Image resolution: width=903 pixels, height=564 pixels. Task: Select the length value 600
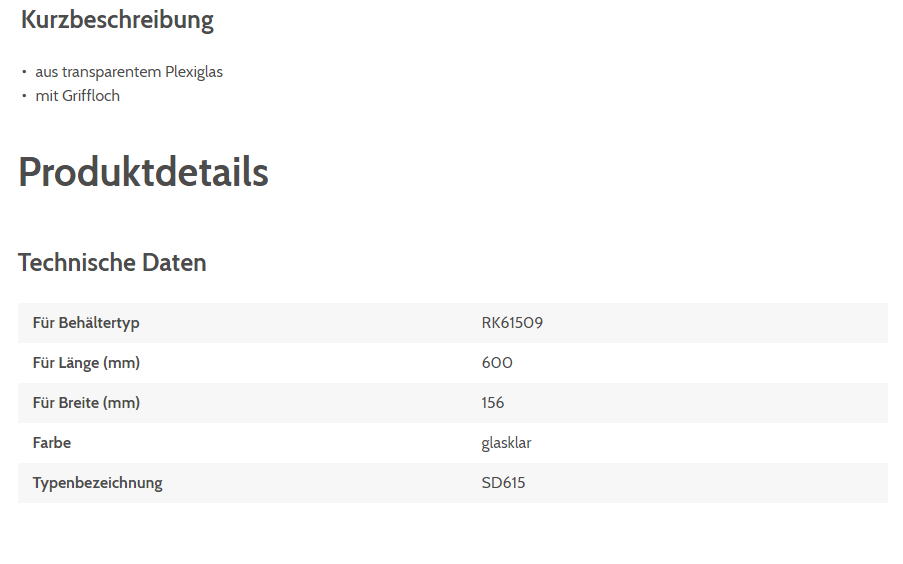pos(497,363)
